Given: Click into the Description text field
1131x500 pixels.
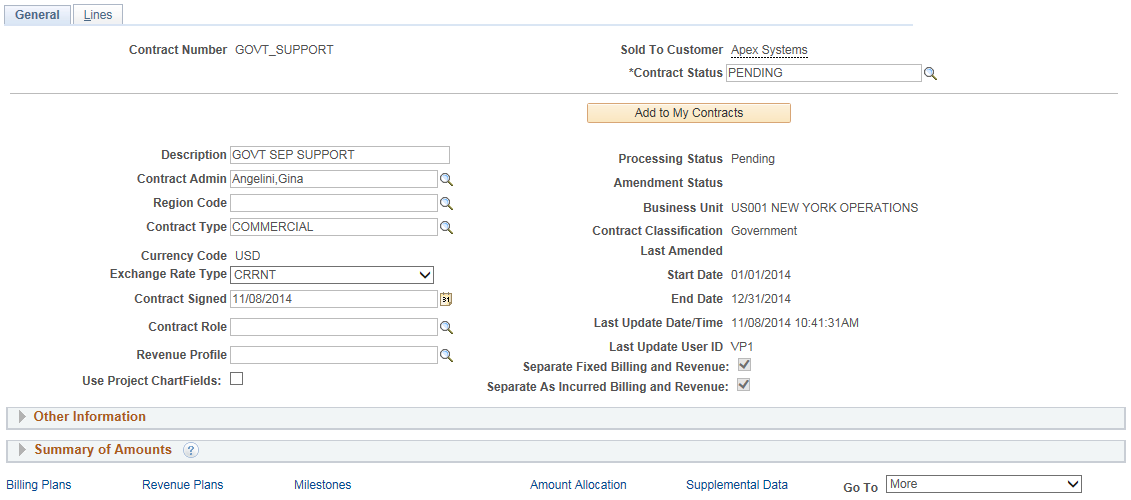Looking at the screenshot, I should point(339,155).
